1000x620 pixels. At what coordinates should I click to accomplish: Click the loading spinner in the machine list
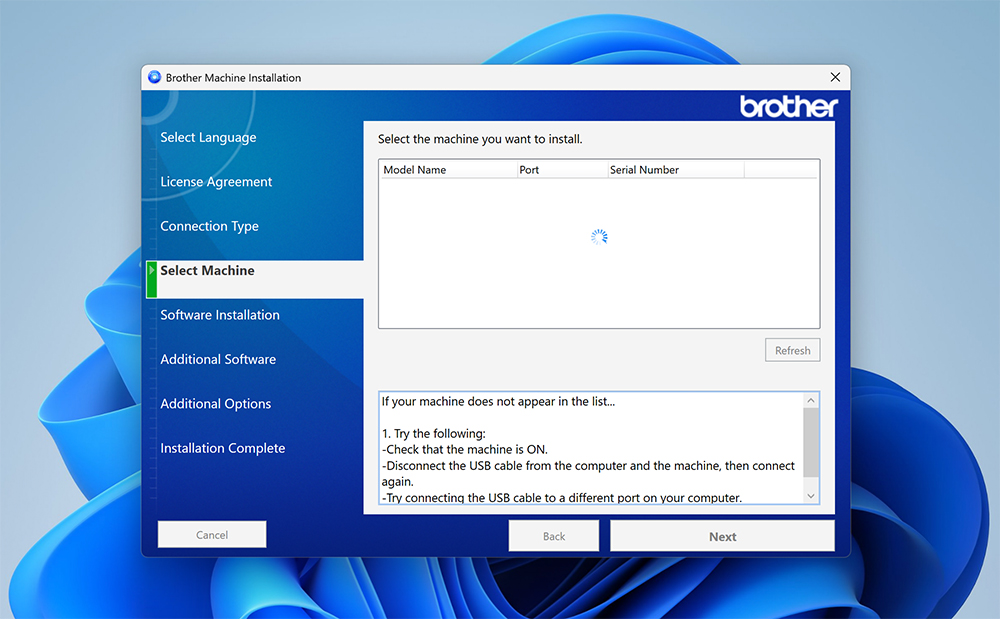pos(599,237)
